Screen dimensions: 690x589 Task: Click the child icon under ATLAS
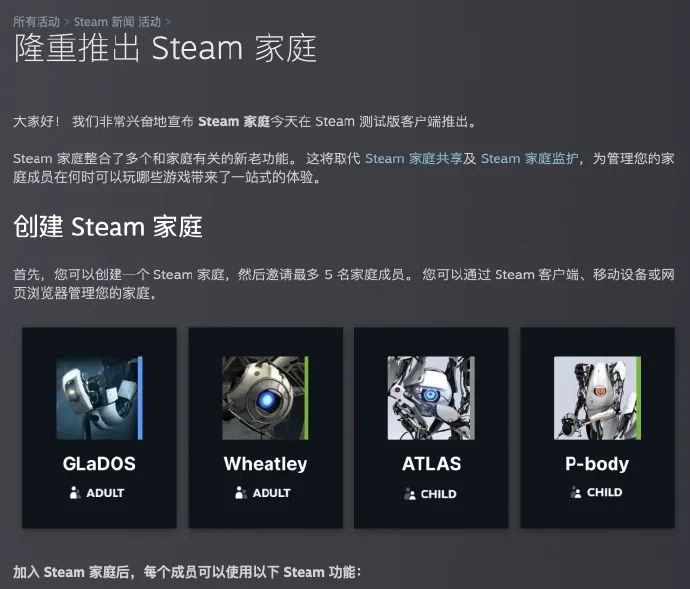[409, 494]
